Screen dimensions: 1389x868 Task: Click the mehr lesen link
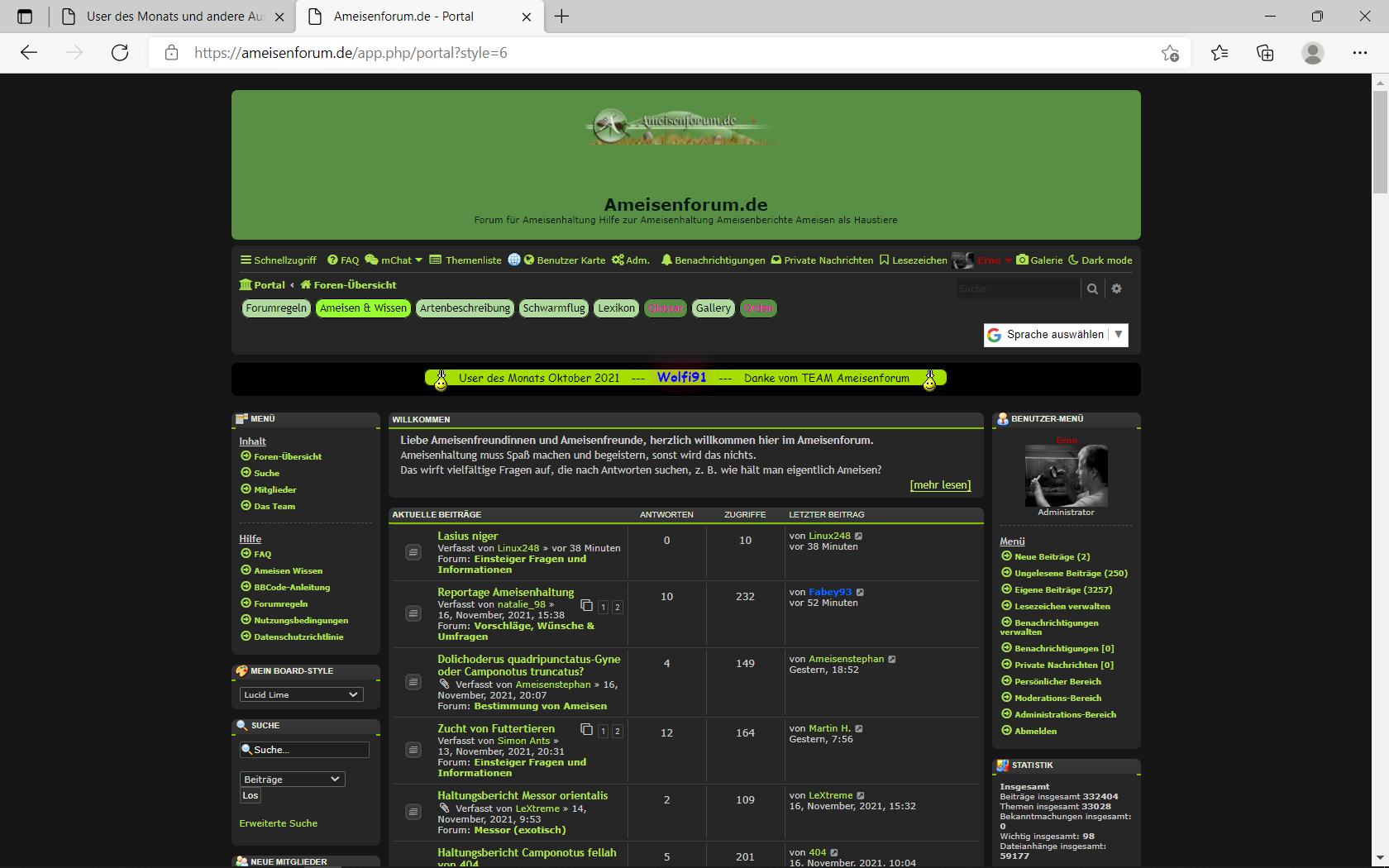point(940,485)
